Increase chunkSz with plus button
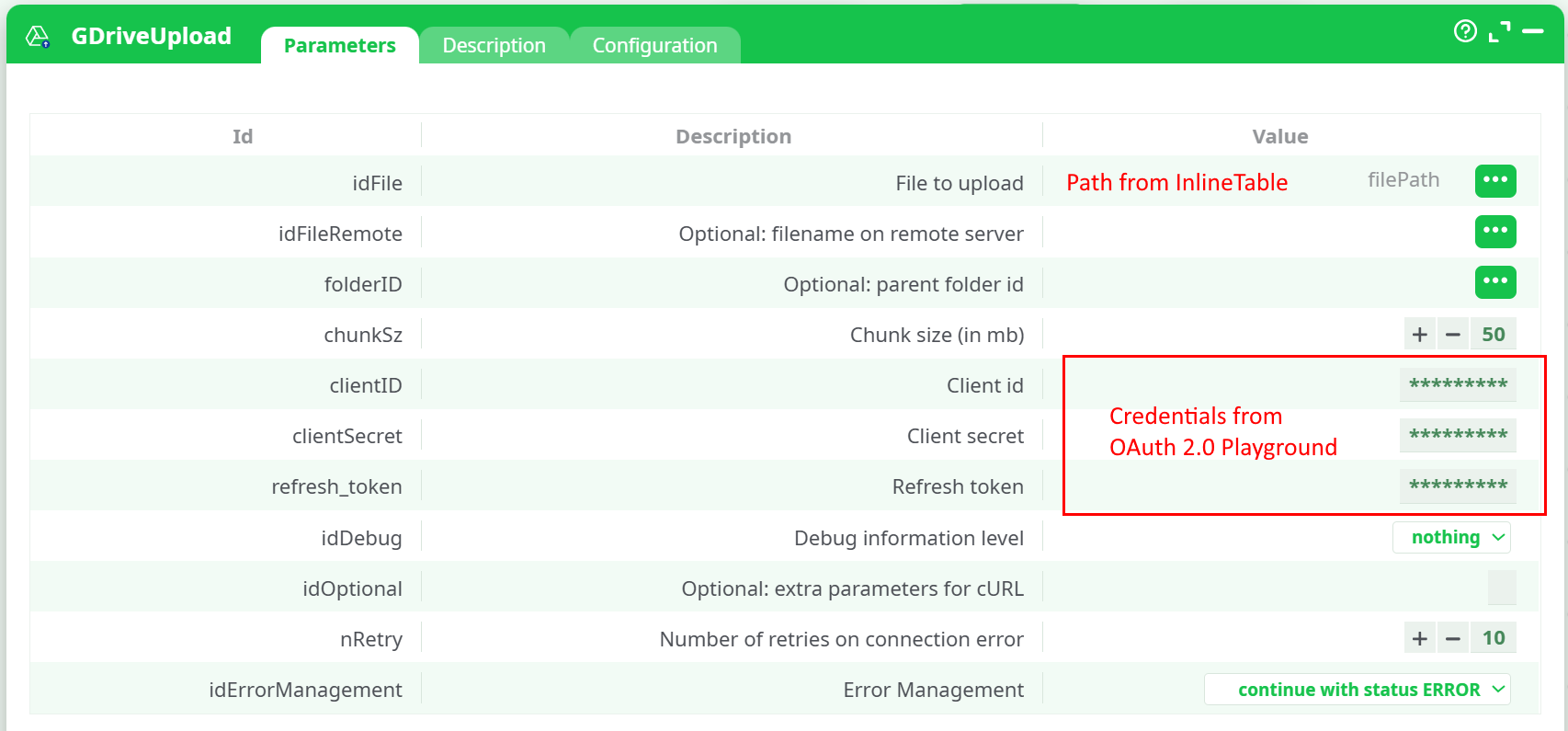This screenshot has width=1568, height=731. (x=1420, y=335)
